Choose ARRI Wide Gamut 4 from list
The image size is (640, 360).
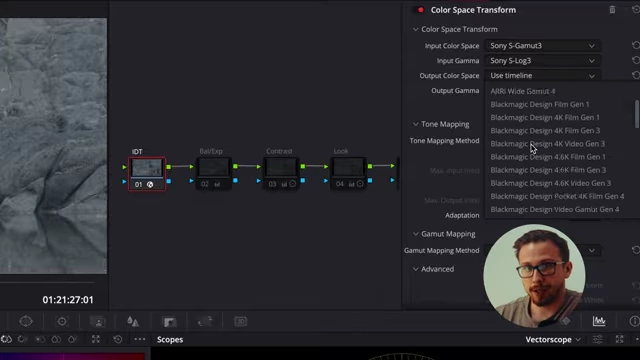coord(522,91)
